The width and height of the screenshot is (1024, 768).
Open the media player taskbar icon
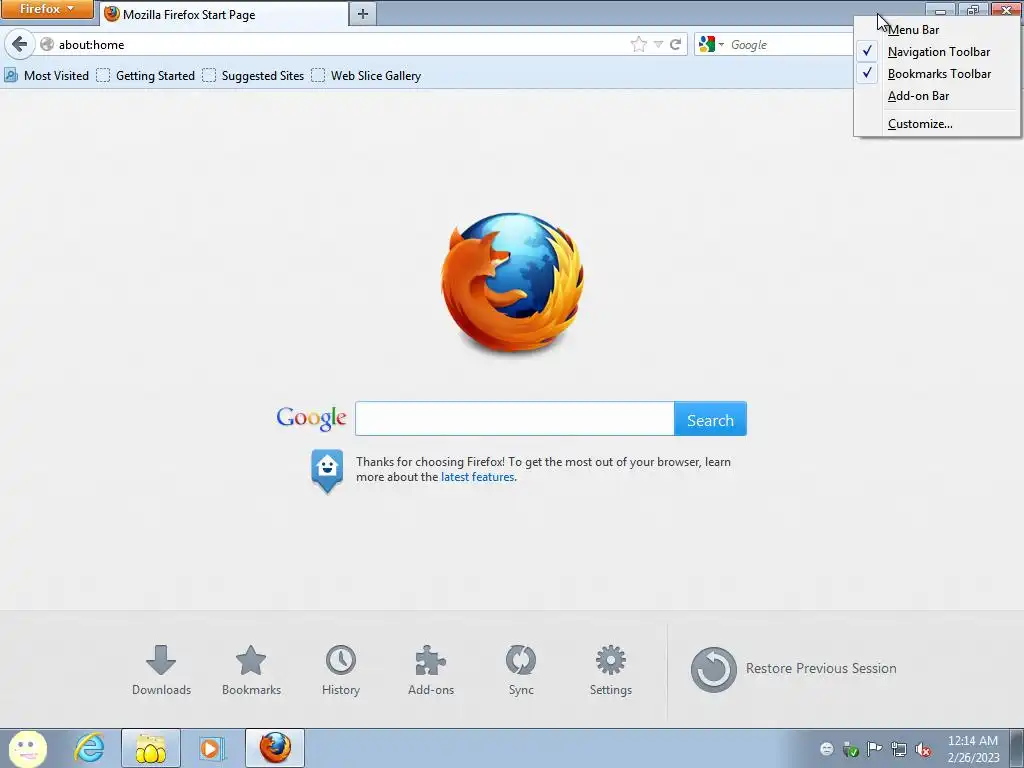click(x=212, y=748)
